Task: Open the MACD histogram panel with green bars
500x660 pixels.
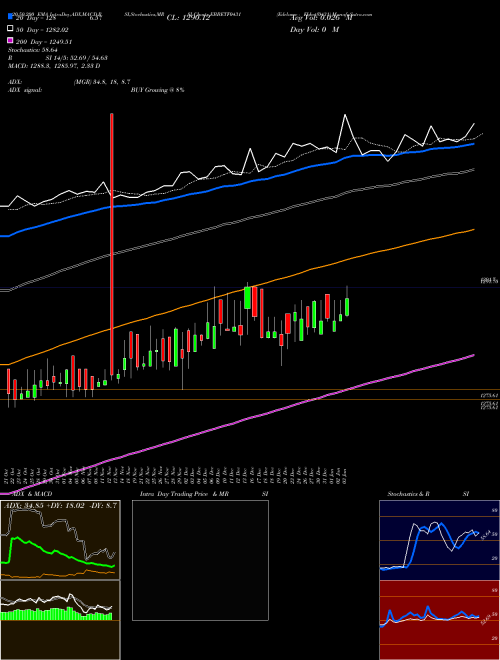Action: click(x=60, y=620)
